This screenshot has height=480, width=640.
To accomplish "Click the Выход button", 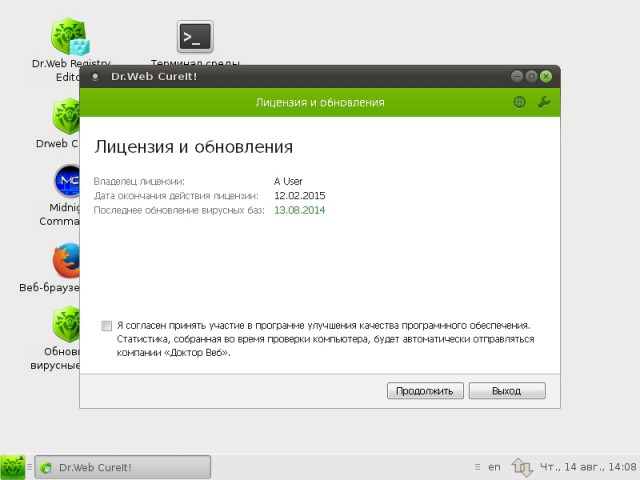I will (x=507, y=391).
